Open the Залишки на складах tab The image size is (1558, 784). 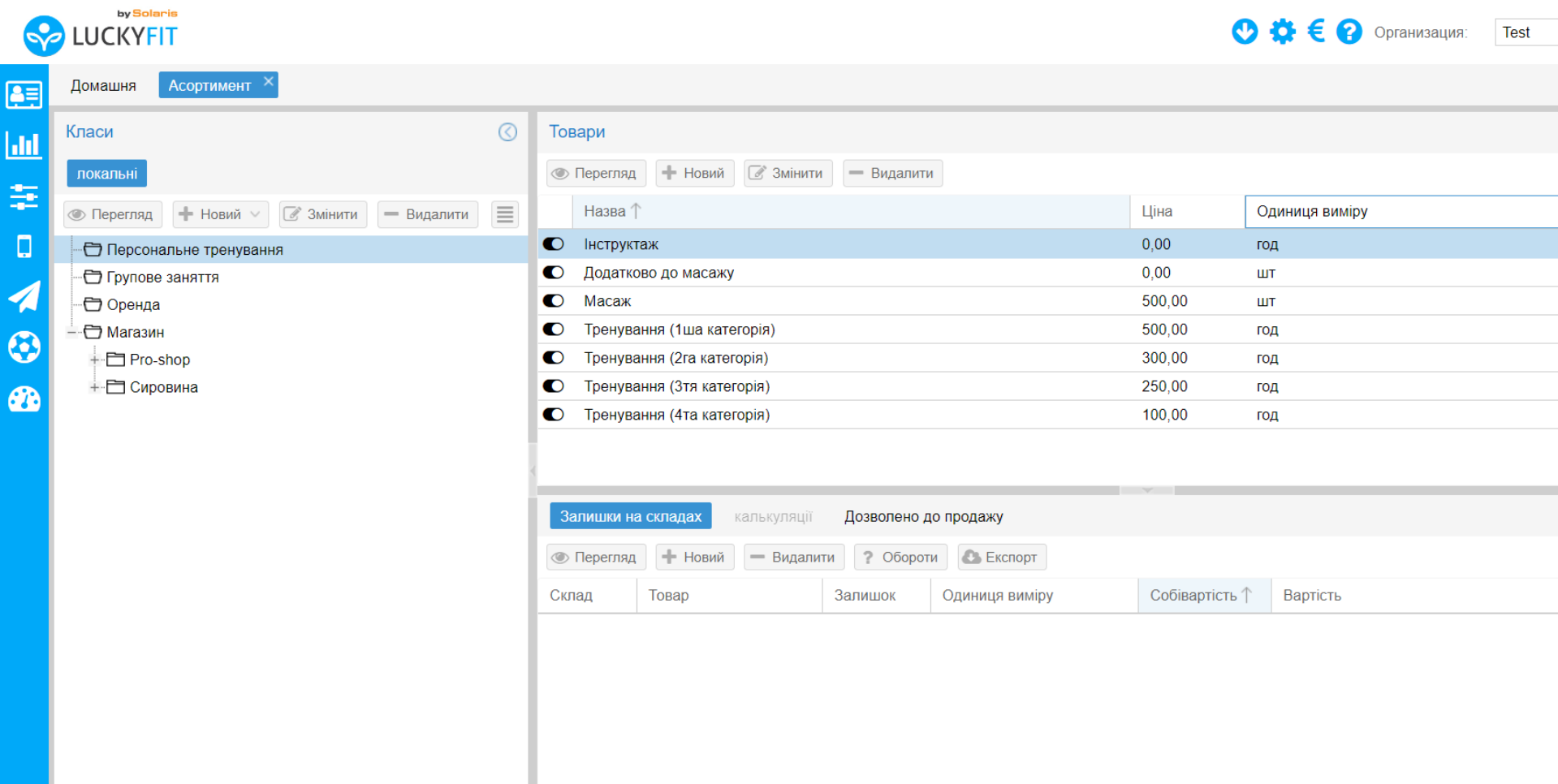point(631,516)
